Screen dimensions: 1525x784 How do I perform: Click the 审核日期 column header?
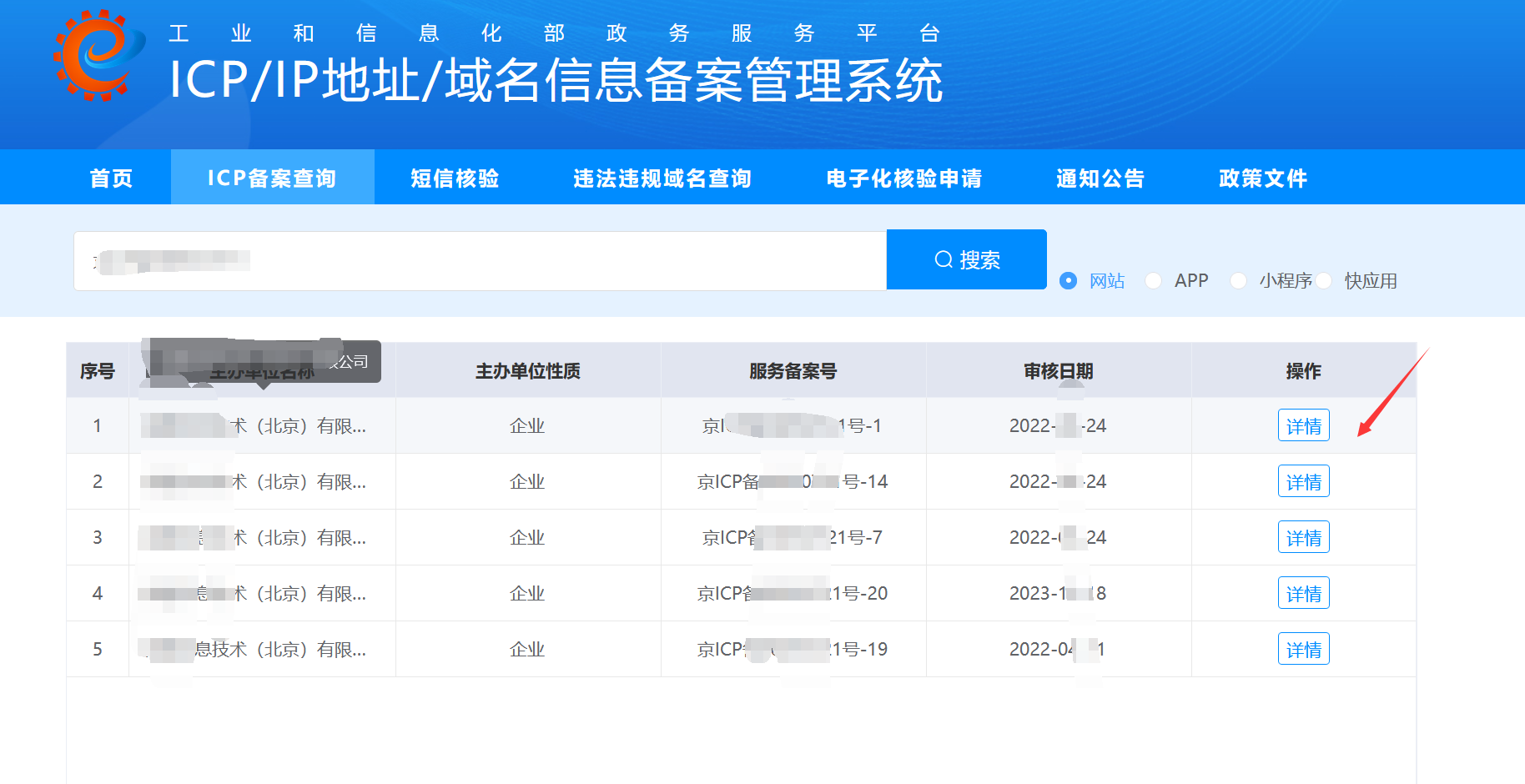tap(1058, 371)
